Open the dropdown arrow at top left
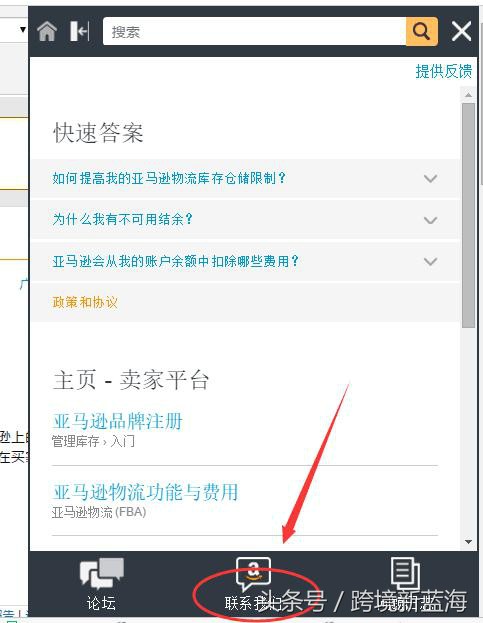The width and height of the screenshot is (483, 623). click(23, 29)
